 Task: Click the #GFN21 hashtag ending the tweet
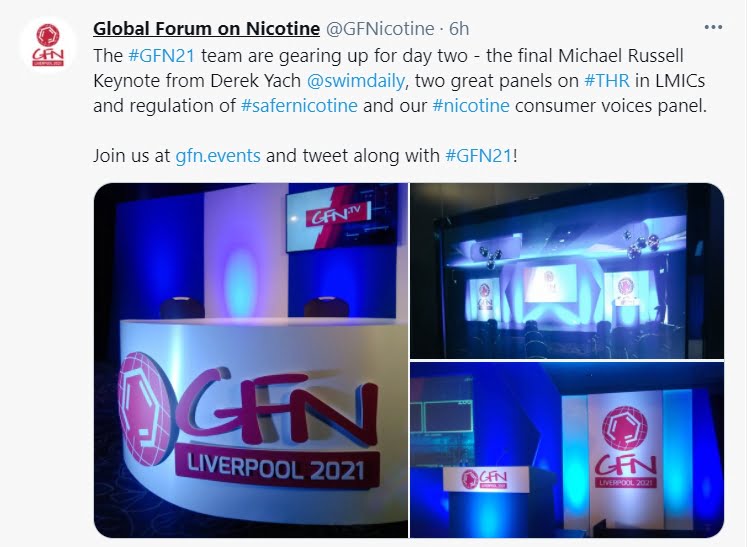479,156
